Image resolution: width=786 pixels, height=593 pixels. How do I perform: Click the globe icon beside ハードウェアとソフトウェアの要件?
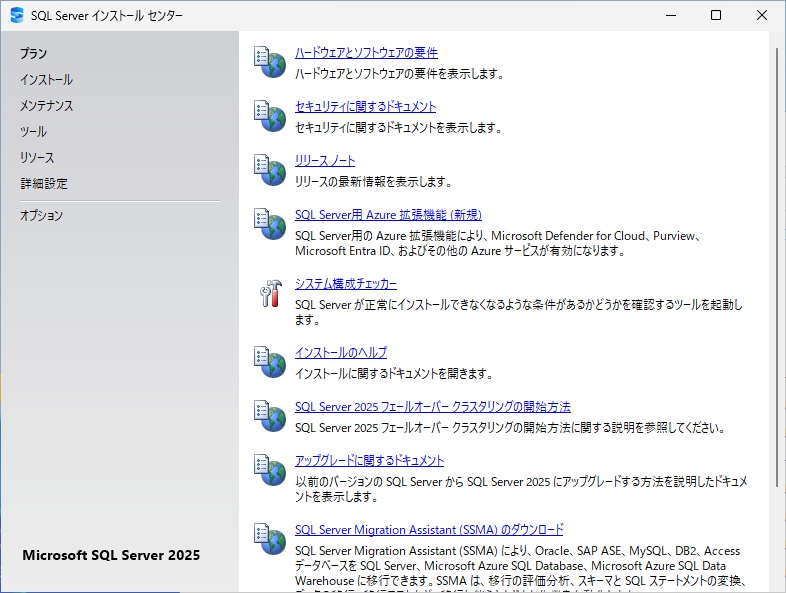[x=270, y=62]
